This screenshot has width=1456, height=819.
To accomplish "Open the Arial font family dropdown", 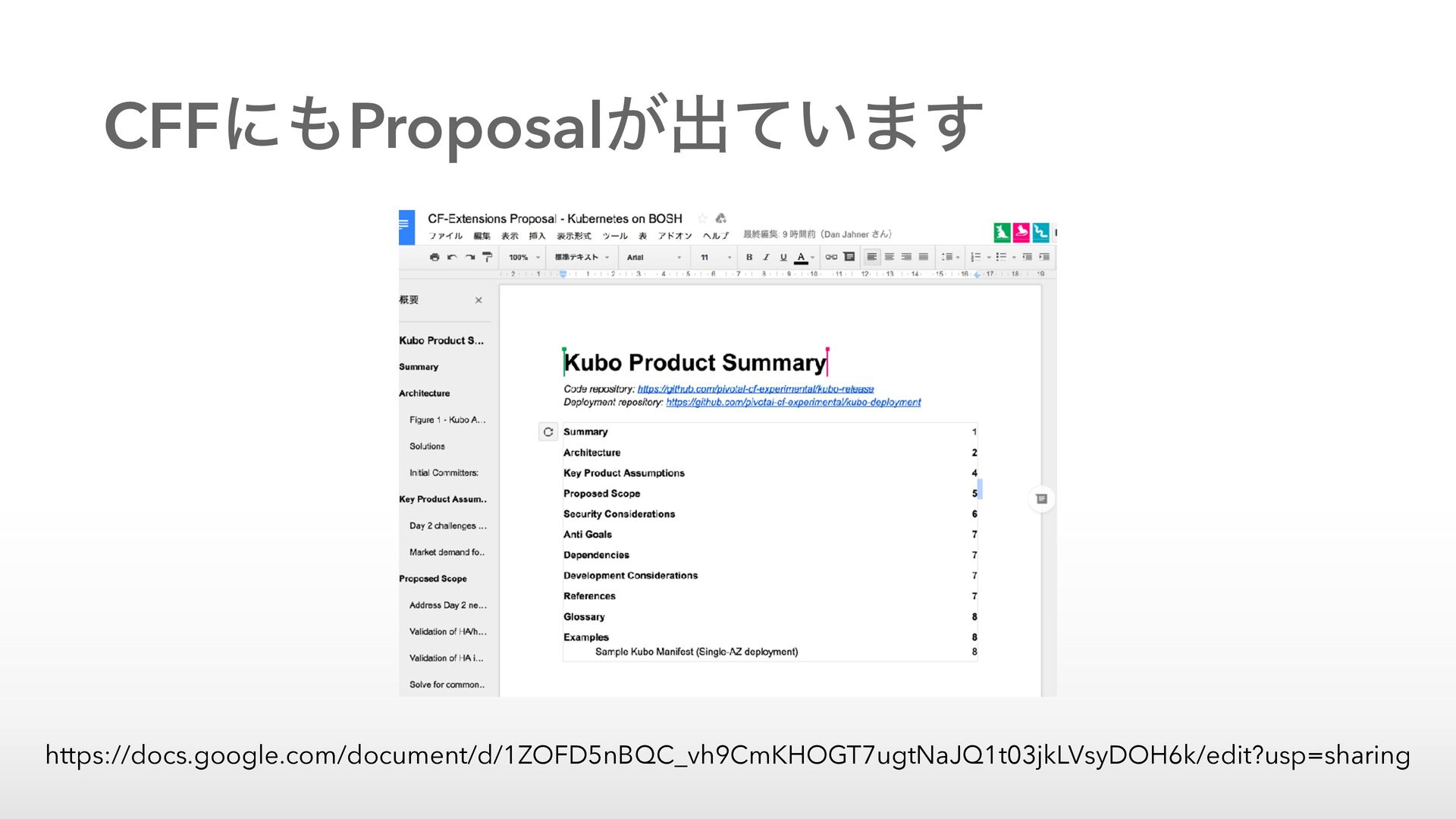I will [653, 257].
